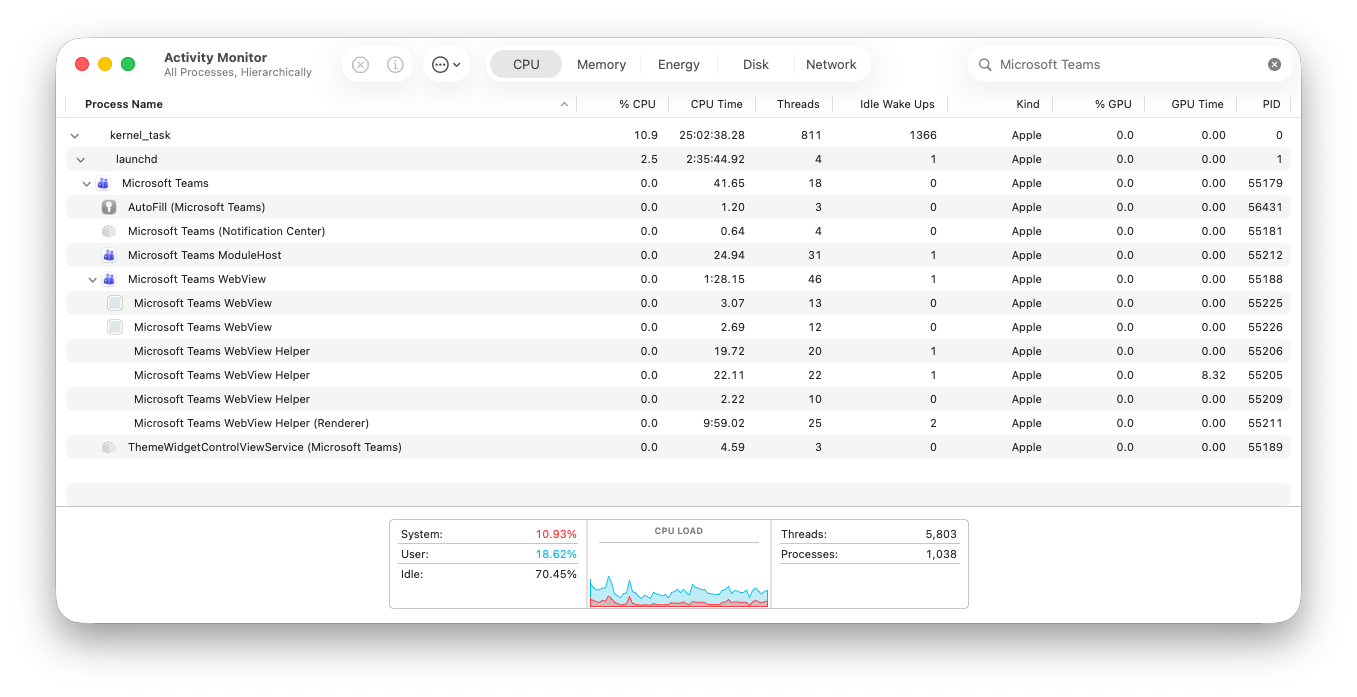Collapse the kernel_task disclosure chevron

(75, 135)
